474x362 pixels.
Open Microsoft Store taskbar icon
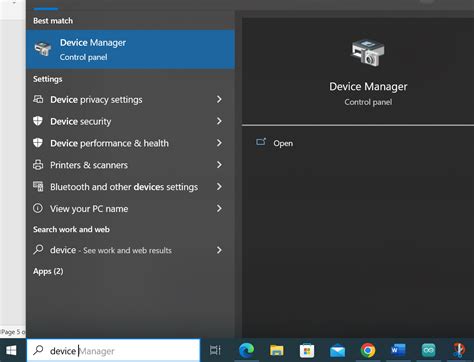[307, 350]
